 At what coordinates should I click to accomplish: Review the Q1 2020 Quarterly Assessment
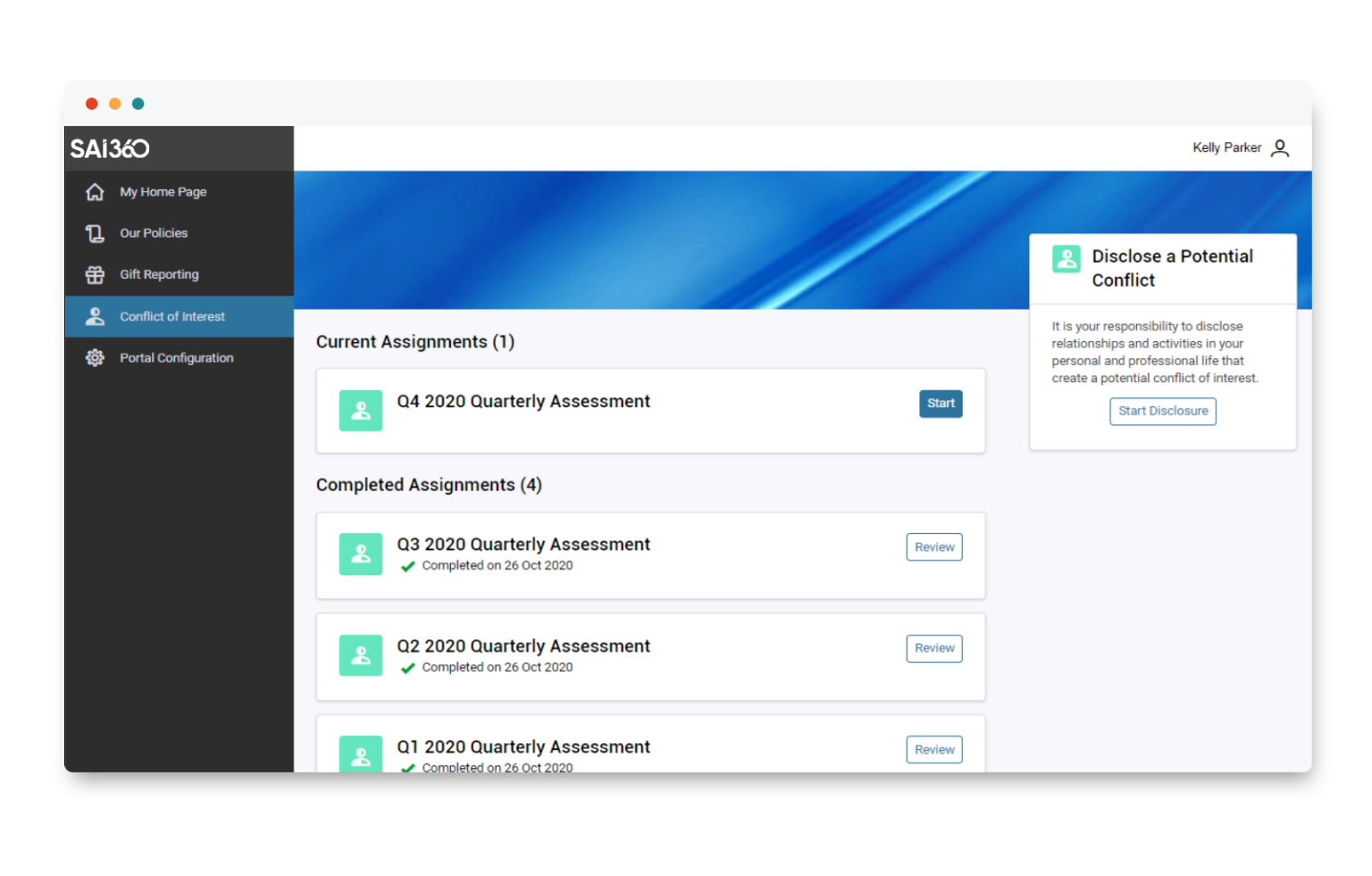(934, 749)
